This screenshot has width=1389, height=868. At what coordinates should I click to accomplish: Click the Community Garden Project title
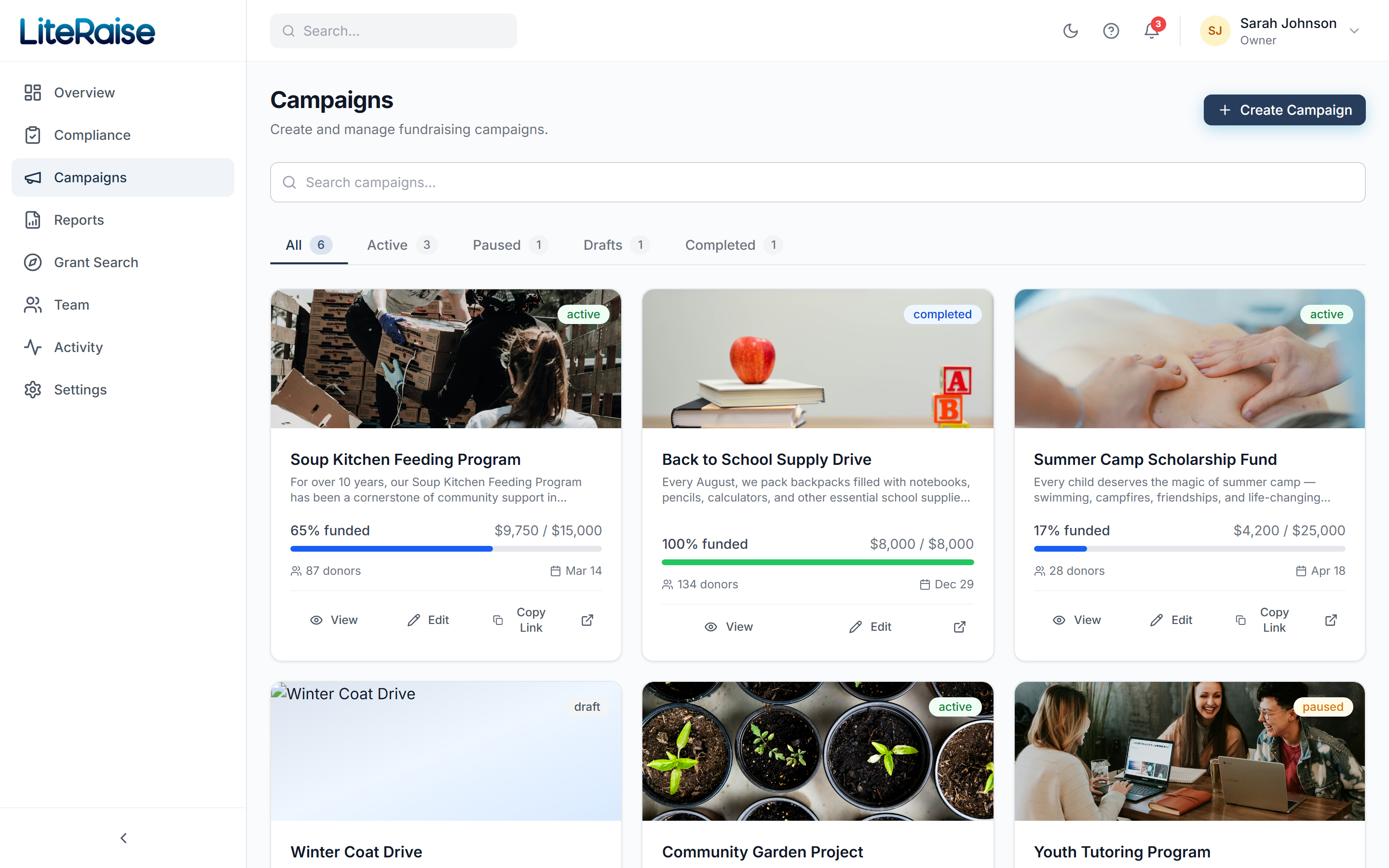[762, 852]
